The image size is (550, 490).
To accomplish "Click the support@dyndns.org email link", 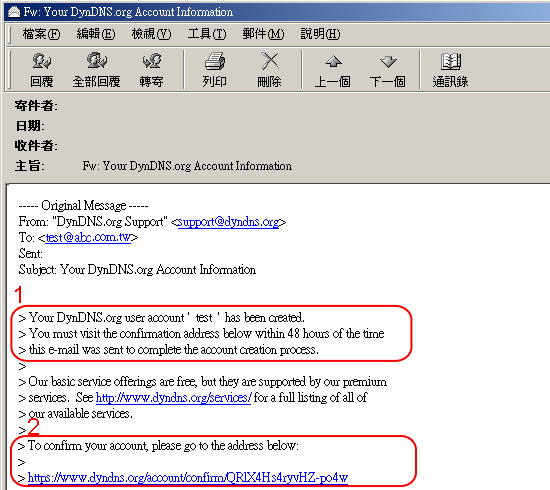I will click(229, 222).
